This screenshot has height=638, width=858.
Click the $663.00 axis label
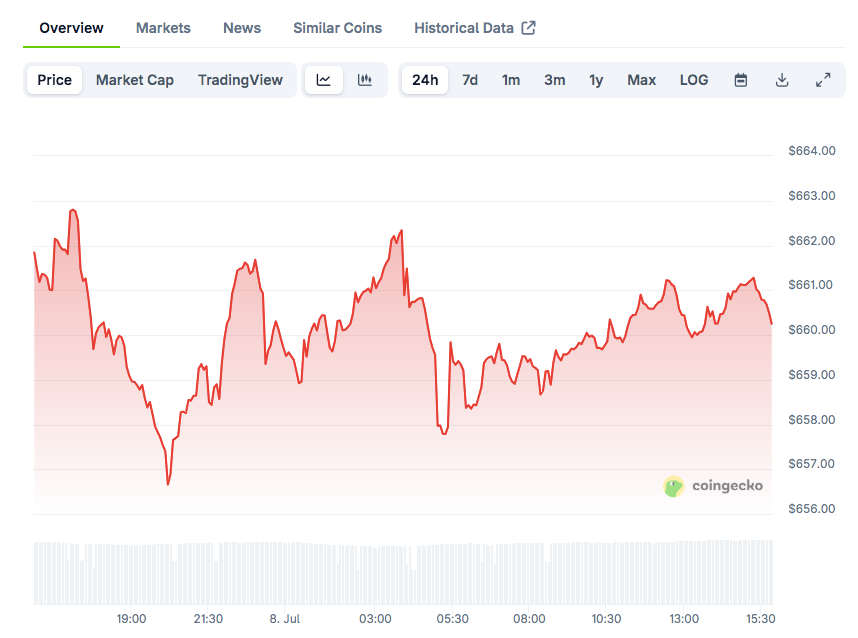pos(811,195)
